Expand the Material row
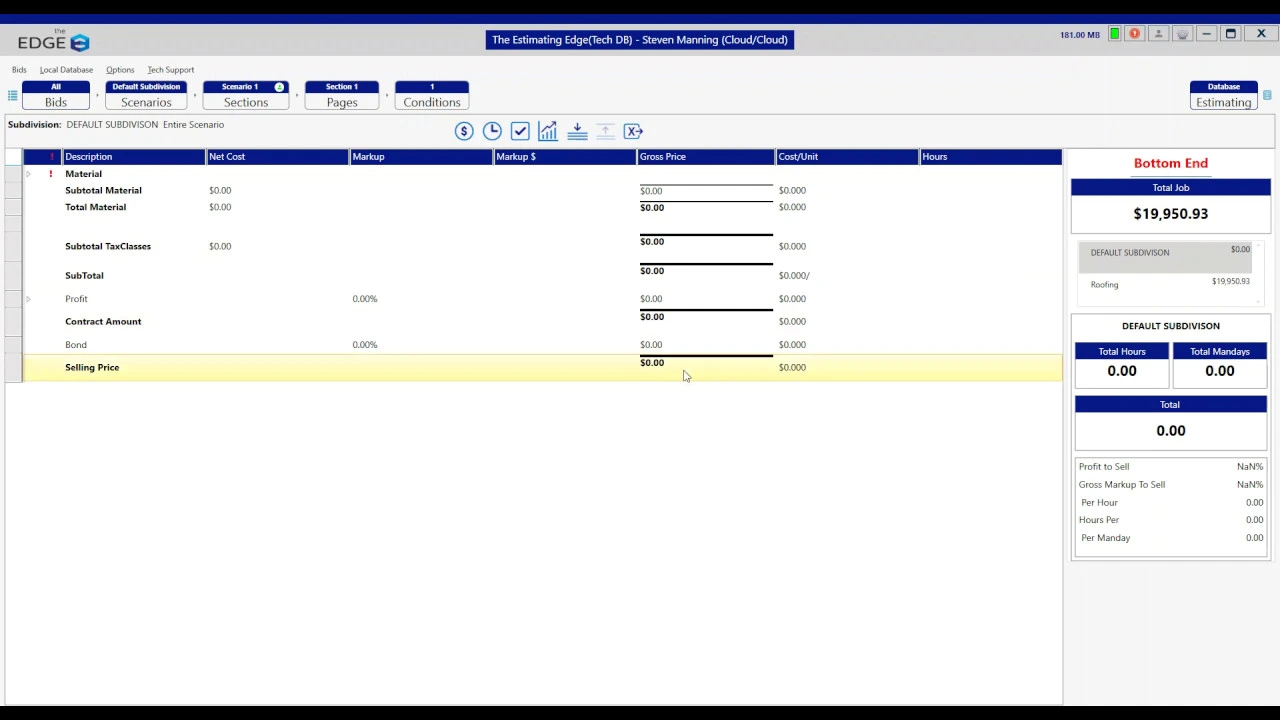Viewport: 1280px width, 720px height. [28, 174]
